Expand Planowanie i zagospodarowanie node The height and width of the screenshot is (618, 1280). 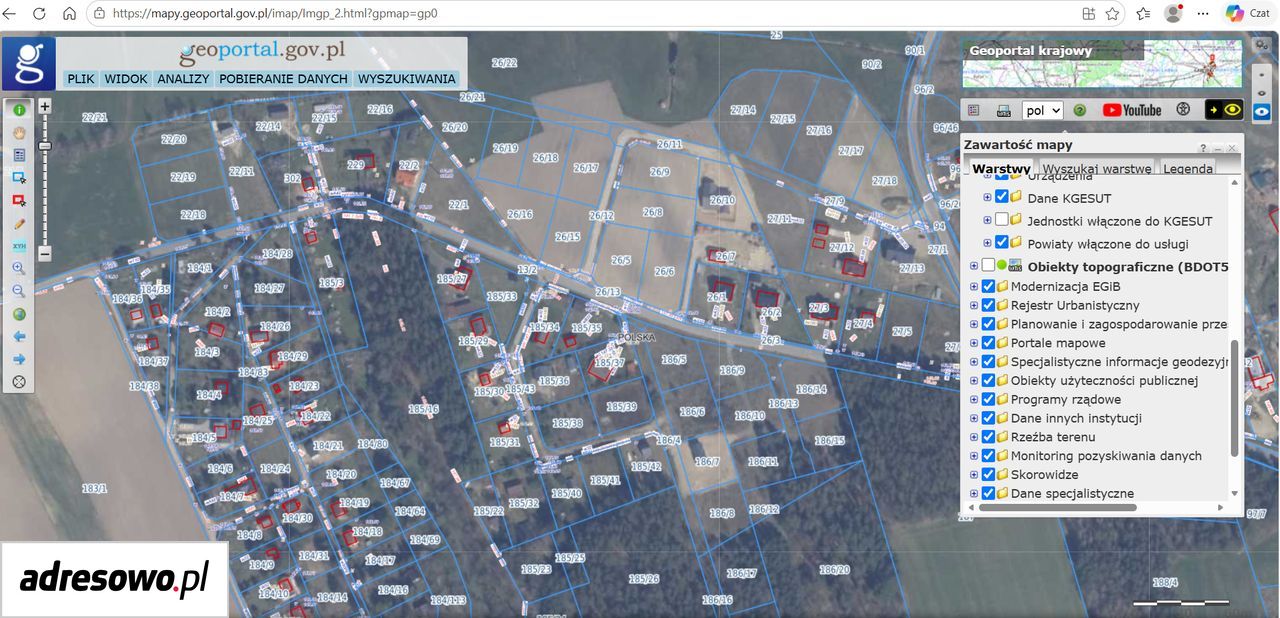pos(974,324)
